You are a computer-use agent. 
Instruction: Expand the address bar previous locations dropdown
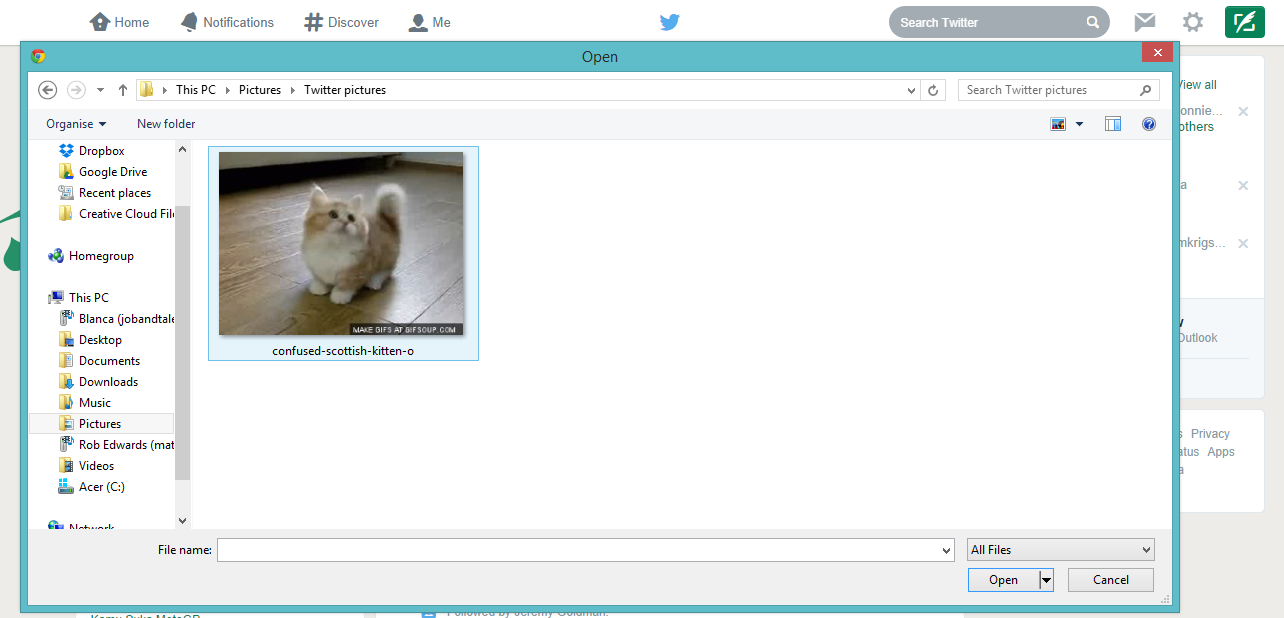tap(911, 90)
